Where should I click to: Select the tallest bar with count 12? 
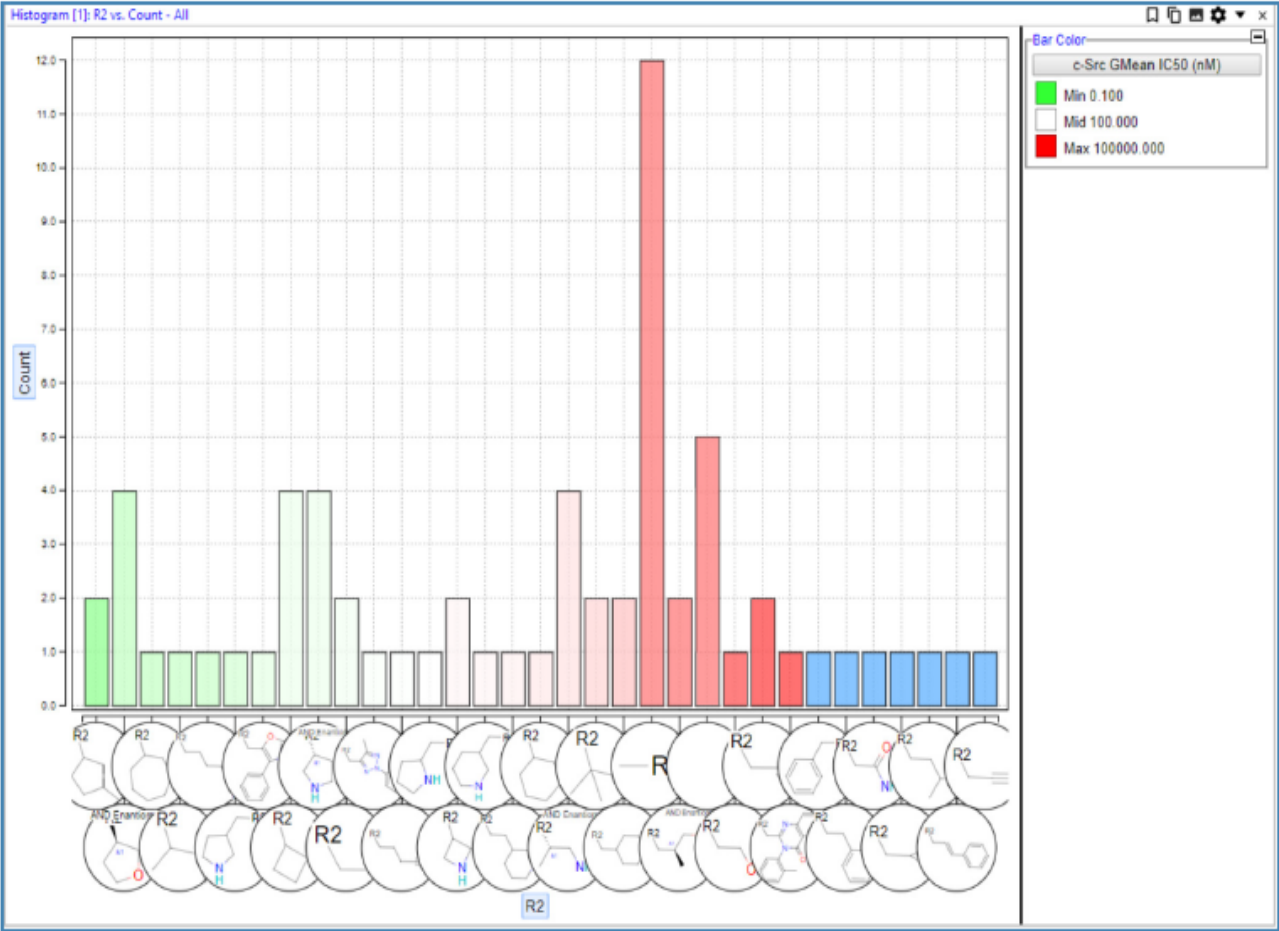tap(652, 382)
